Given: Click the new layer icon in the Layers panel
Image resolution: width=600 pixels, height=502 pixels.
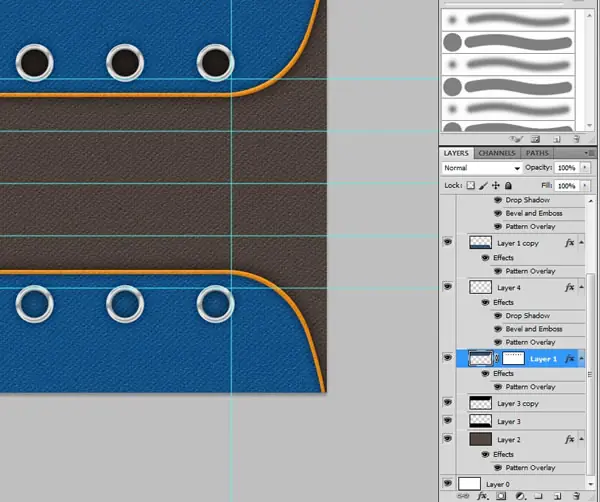Looking at the screenshot, I should click(557, 496).
